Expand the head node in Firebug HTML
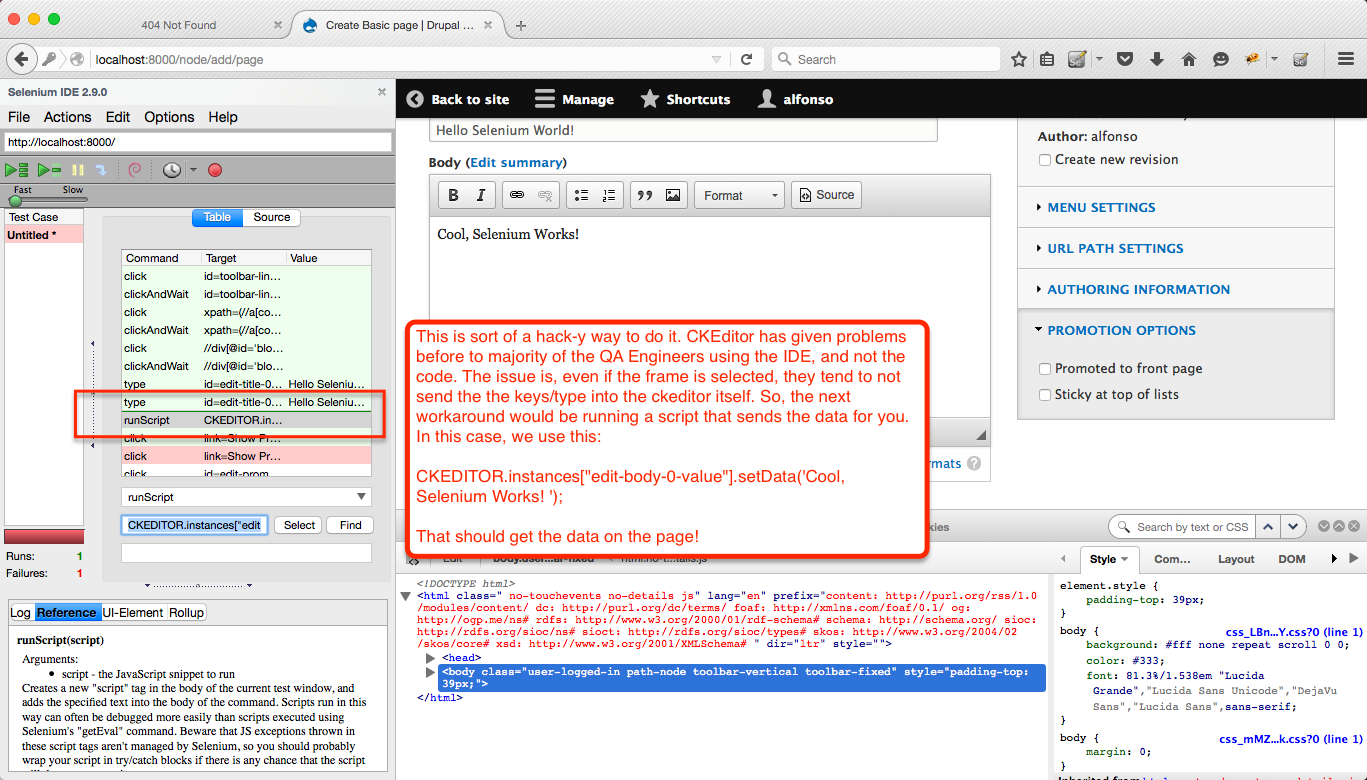Screen dimensions: 1367x780 (431, 658)
